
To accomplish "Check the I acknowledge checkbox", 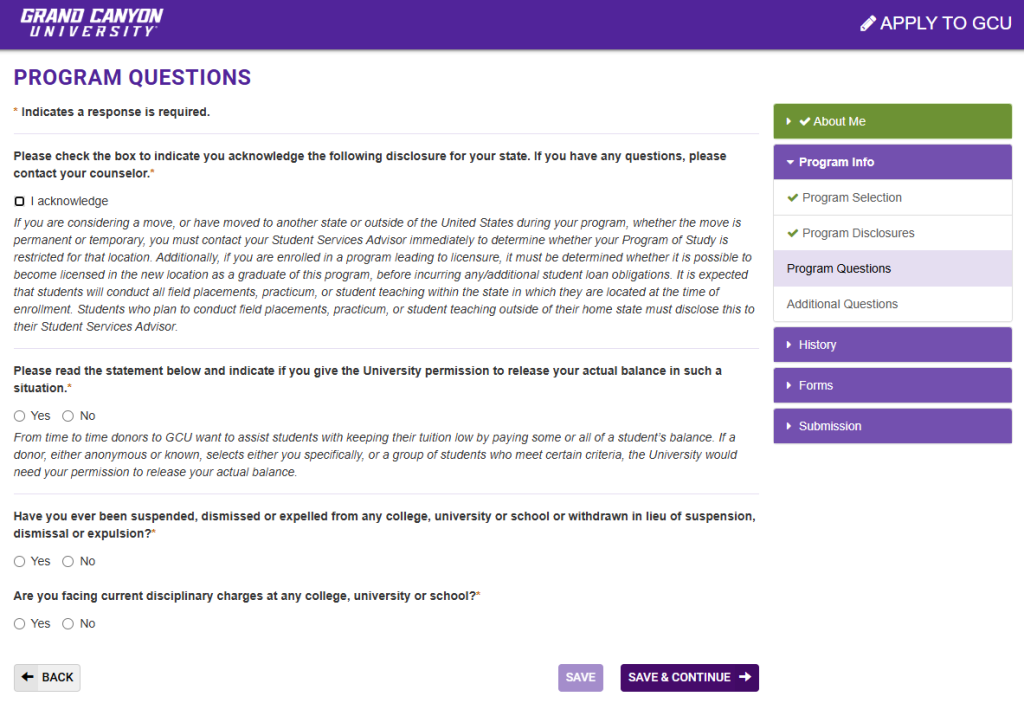I will pyautogui.click(x=20, y=201).
